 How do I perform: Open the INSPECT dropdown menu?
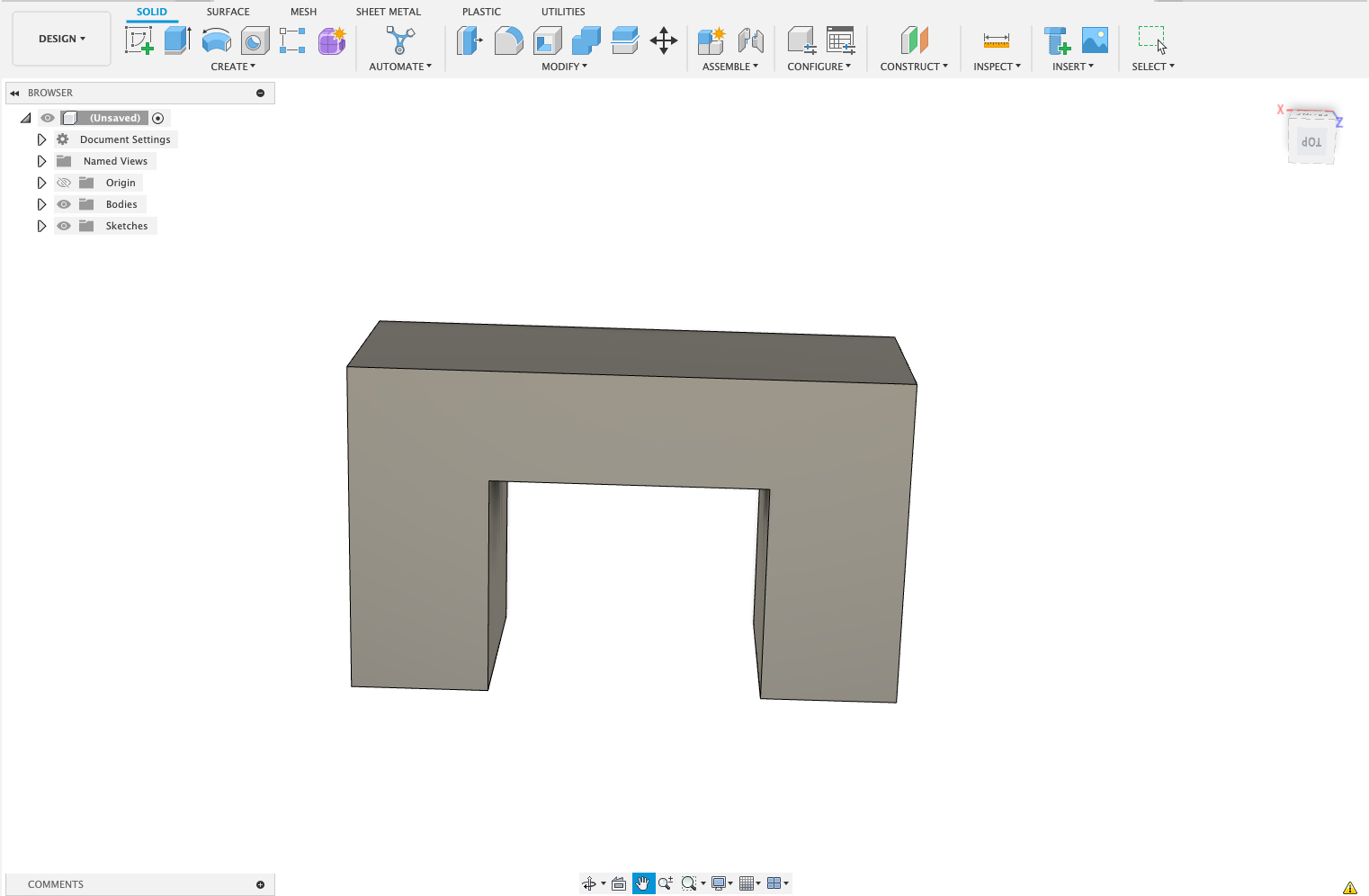(x=997, y=67)
